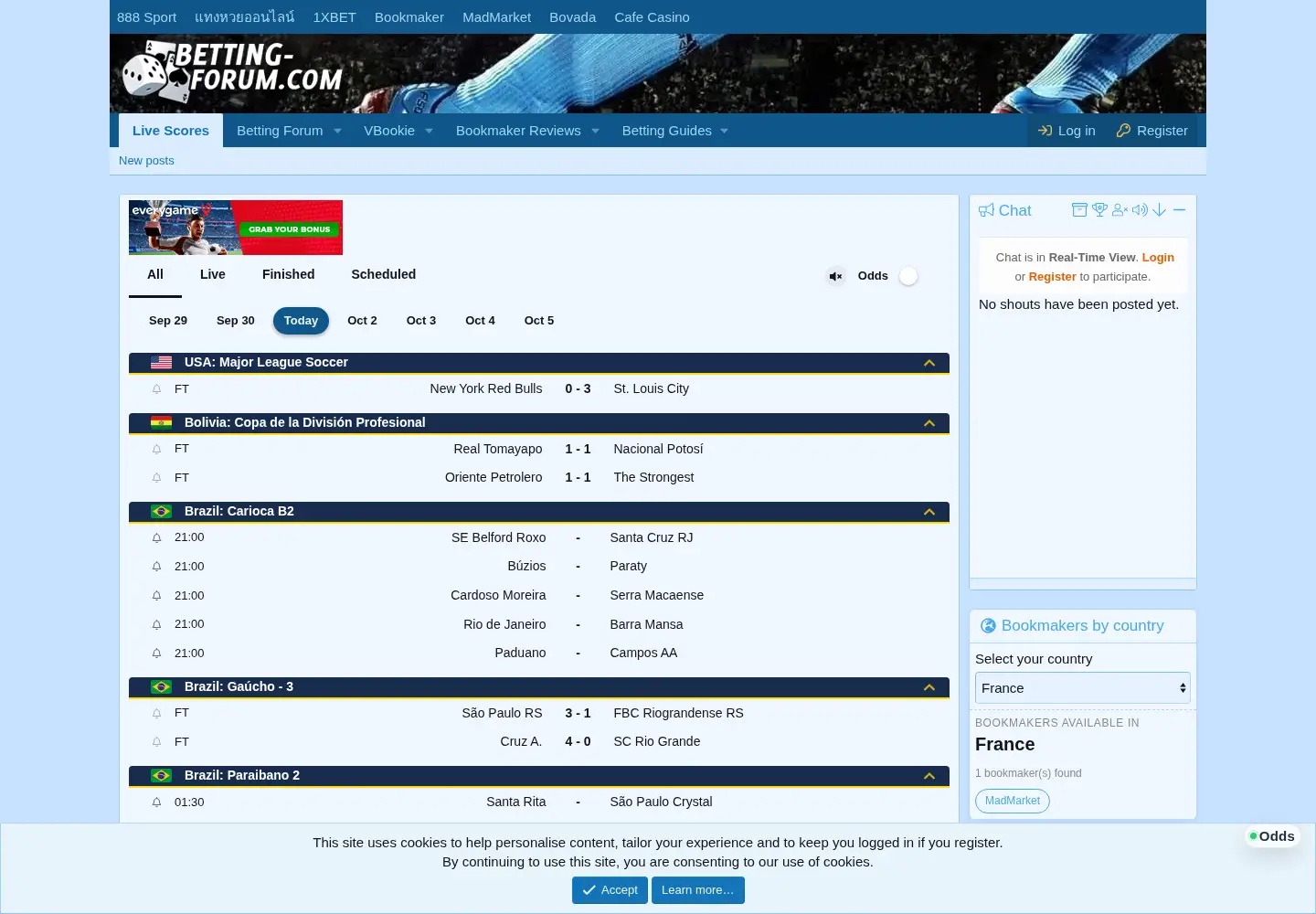Open the Register link in navigation bar
Screen dimensions: 1316x914
(1151, 131)
